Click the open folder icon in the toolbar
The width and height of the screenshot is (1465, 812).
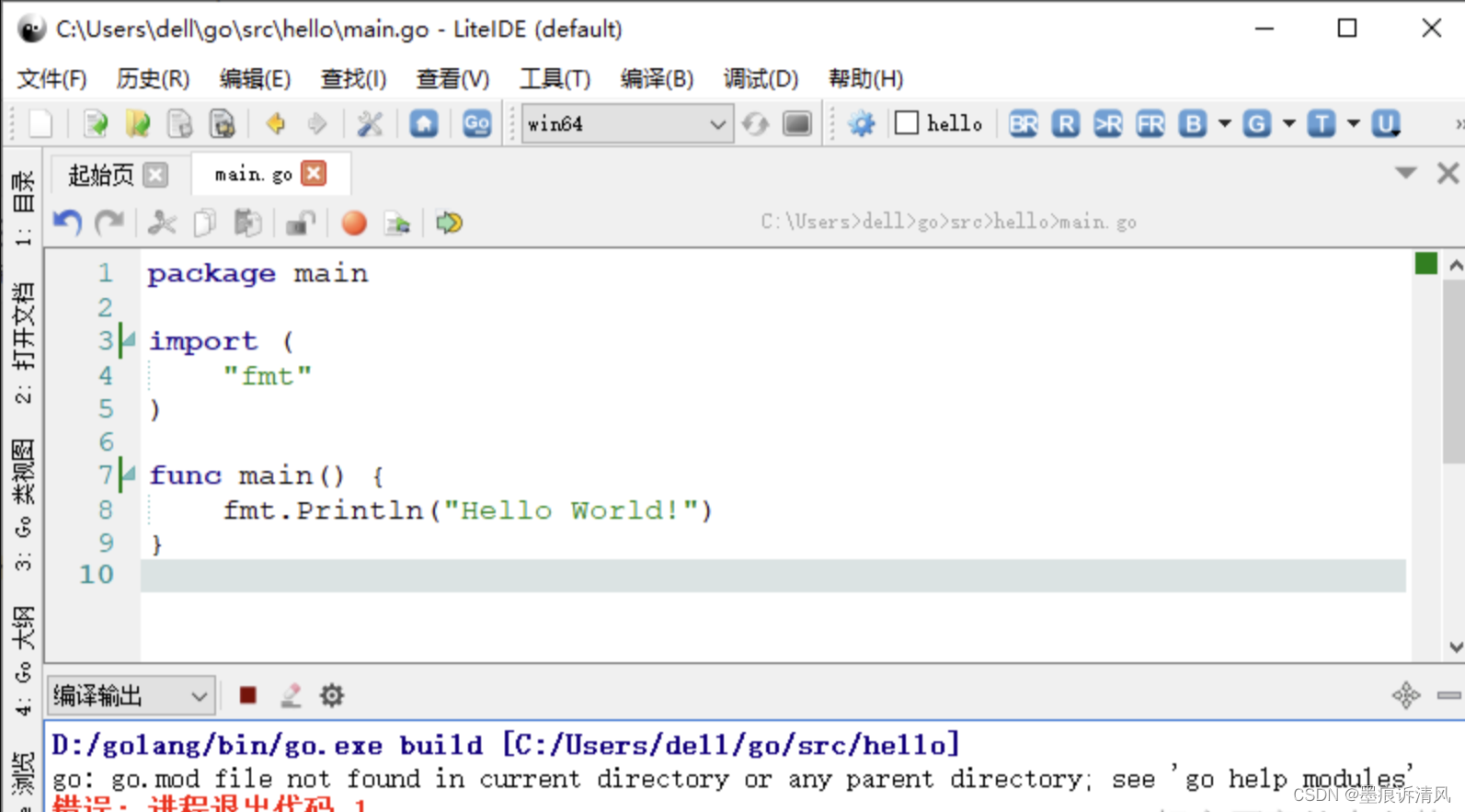pyautogui.click(x=138, y=123)
